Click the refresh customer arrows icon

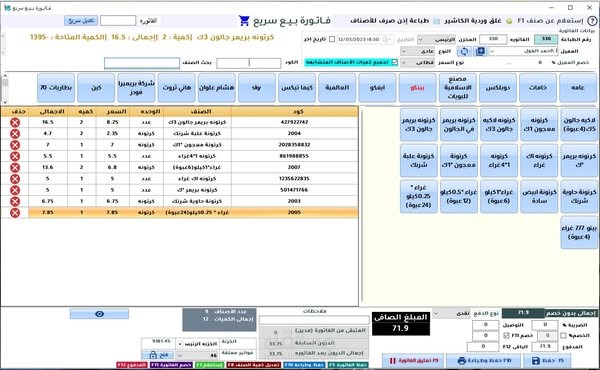click(464, 51)
